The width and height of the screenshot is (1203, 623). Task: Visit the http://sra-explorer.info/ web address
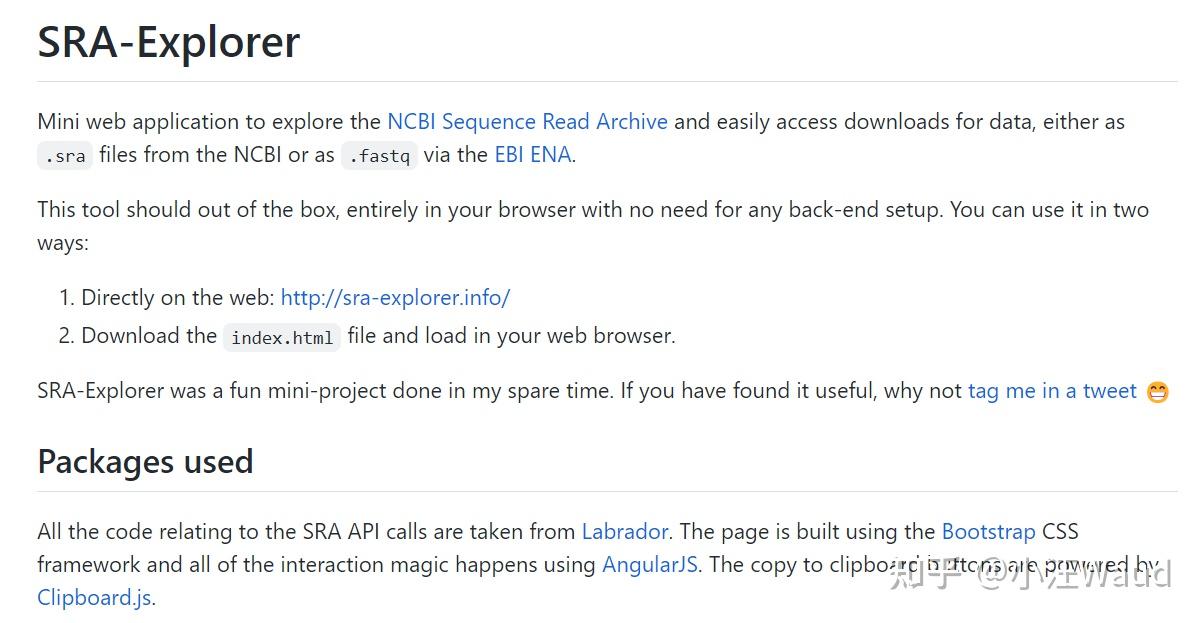point(395,297)
